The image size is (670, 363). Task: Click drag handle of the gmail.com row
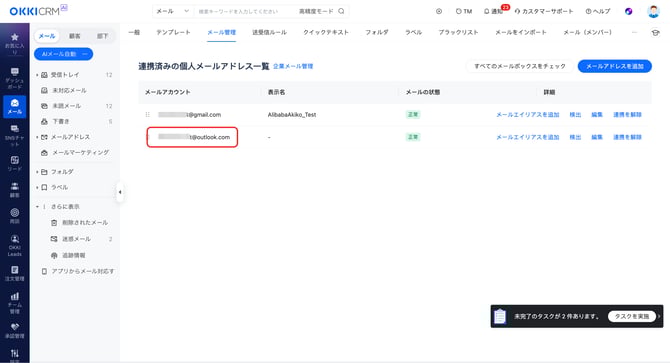click(x=147, y=114)
